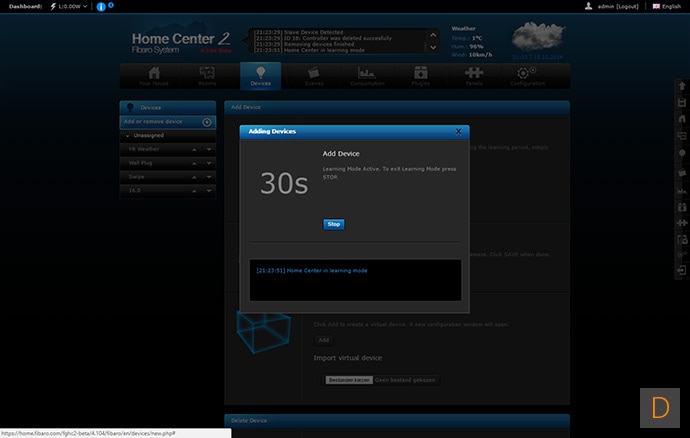Click the rooms icon in right sidebar
The image size is (690, 438).
(682, 136)
